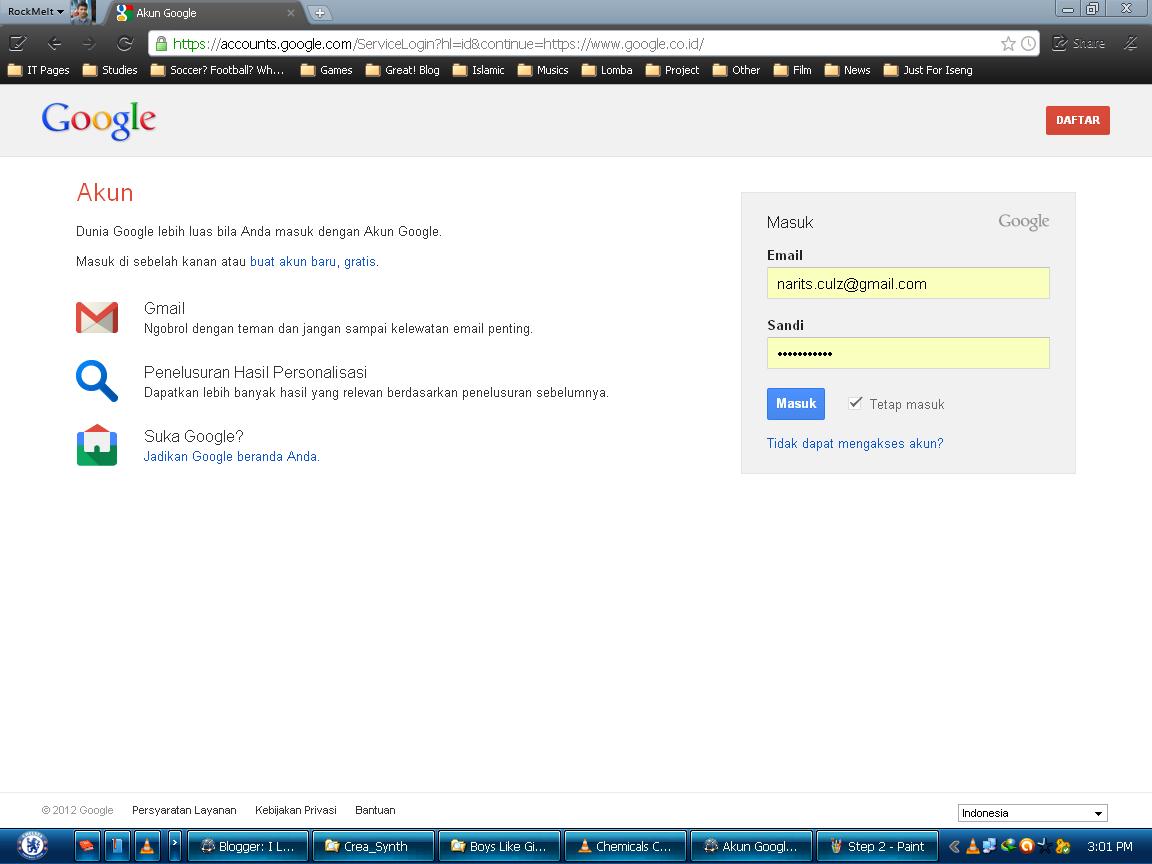Switch to the Boys Like Gi... taskbar folder

tap(500, 846)
